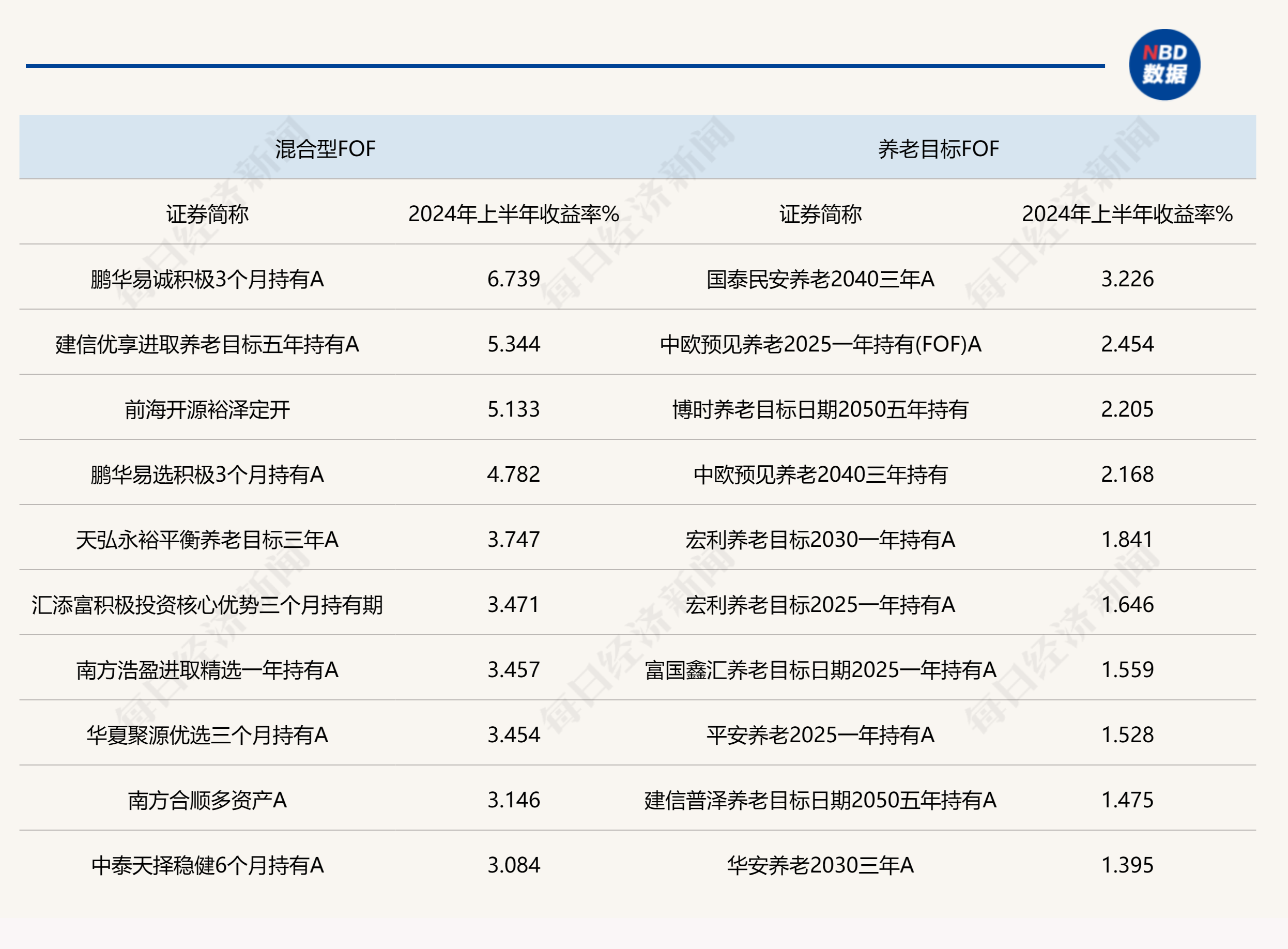
Task: Click the NBD数据 round logo
Action: click(1164, 65)
